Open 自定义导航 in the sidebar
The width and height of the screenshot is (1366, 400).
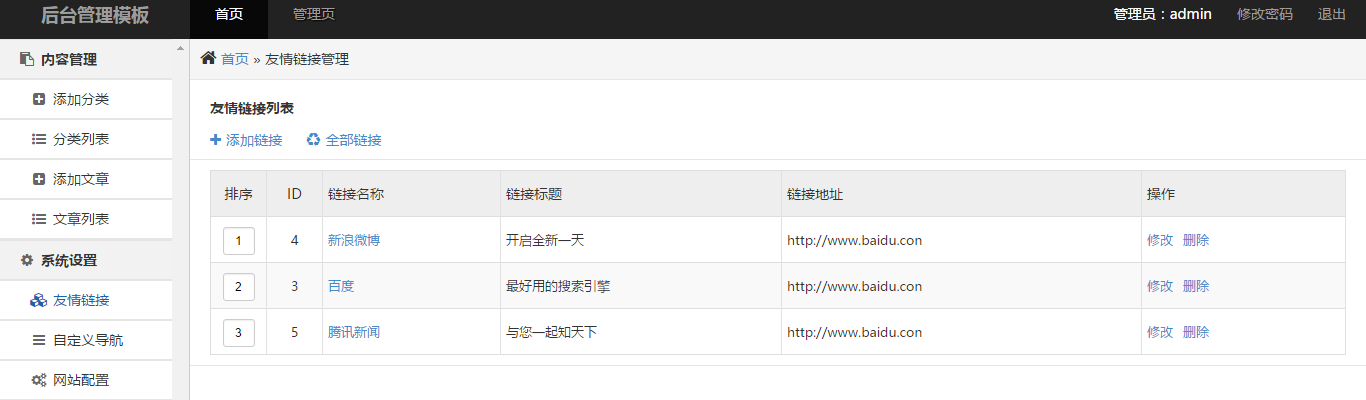pos(86,340)
